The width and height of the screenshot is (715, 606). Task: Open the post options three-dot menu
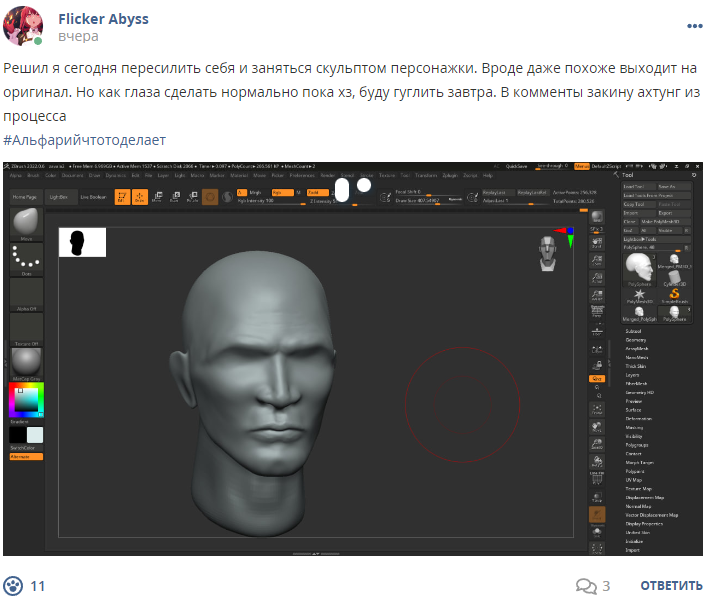[694, 26]
